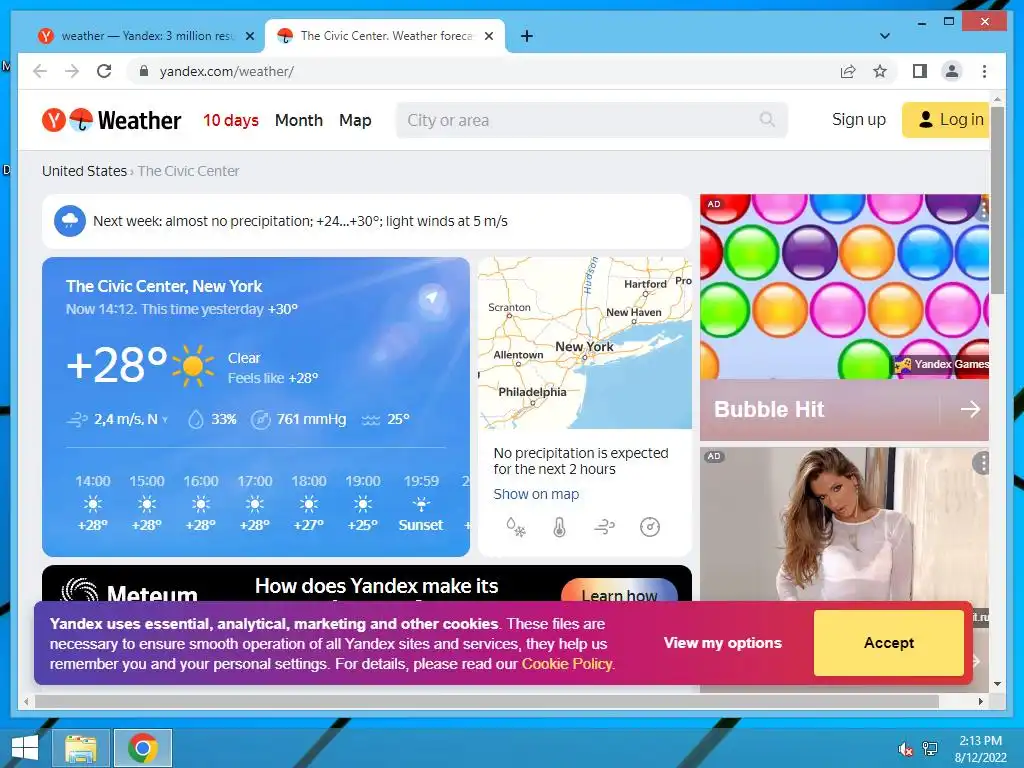Click the red umbrella Weather logo
This screenshot has width=1024, height=768.
(x=82, y=120)
